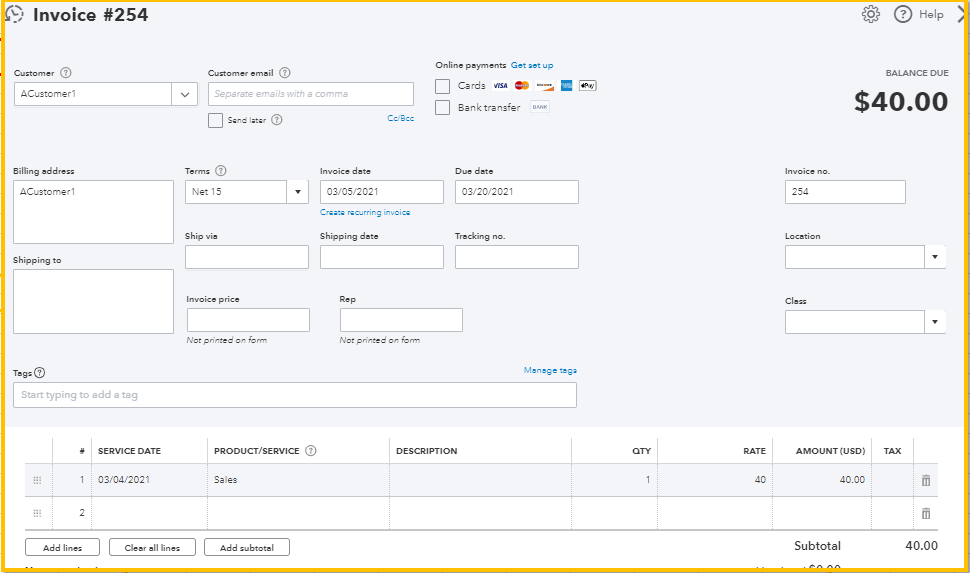This screenshot has height=573, width=970.
Task: Click the Billing address text box
Action: (93, 212)
